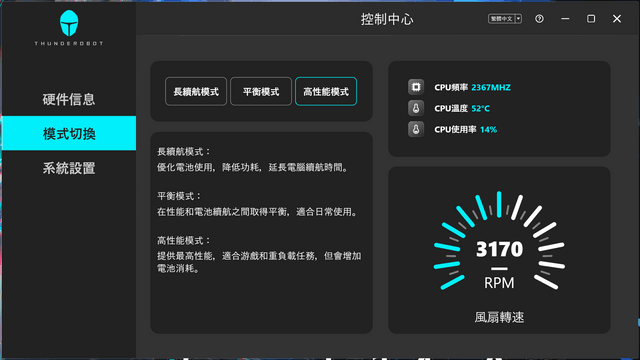Viewport: 640px width, 360px height.
Task: Click the 高性能模式： description heading
Action: pyautogui.click(x=184, y=241)
